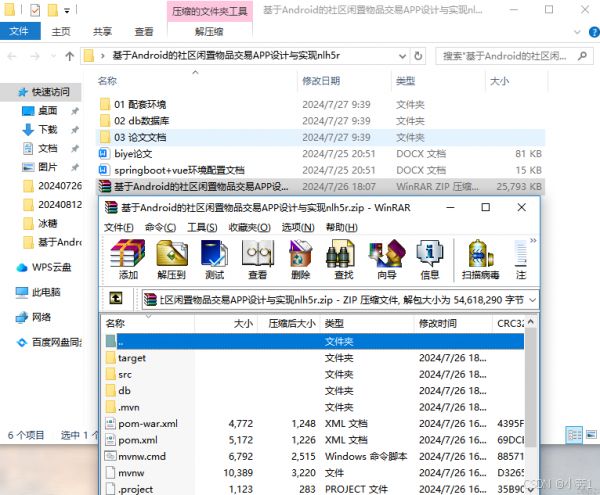Open Explorer File (文件) tab
600x495 pixels.
19,31
